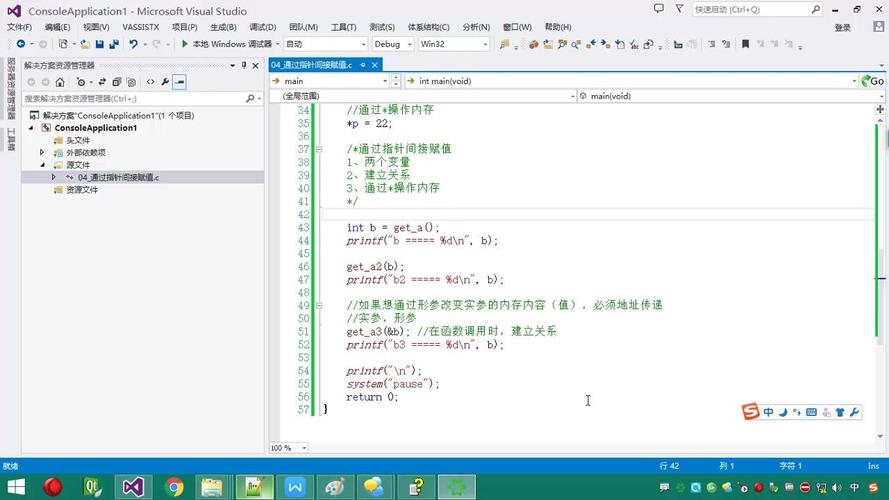Collapse the comment block at line 37
889x500 pixels.
[x=319, y=149]
